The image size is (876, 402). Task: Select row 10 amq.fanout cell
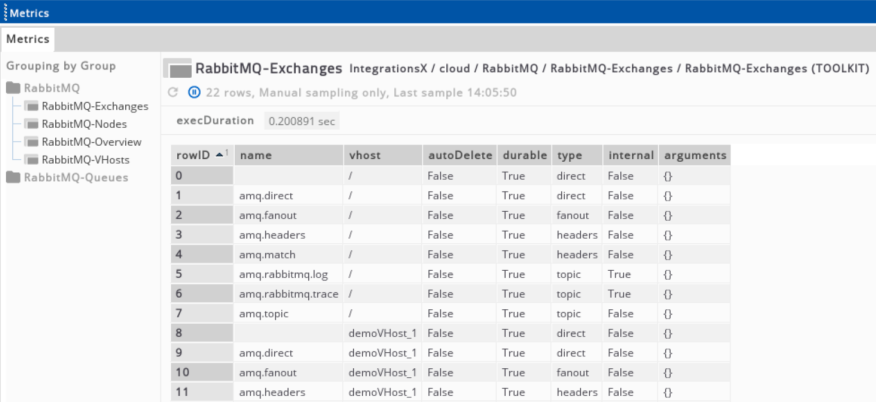pyautogui.click(x=266, y=372)
